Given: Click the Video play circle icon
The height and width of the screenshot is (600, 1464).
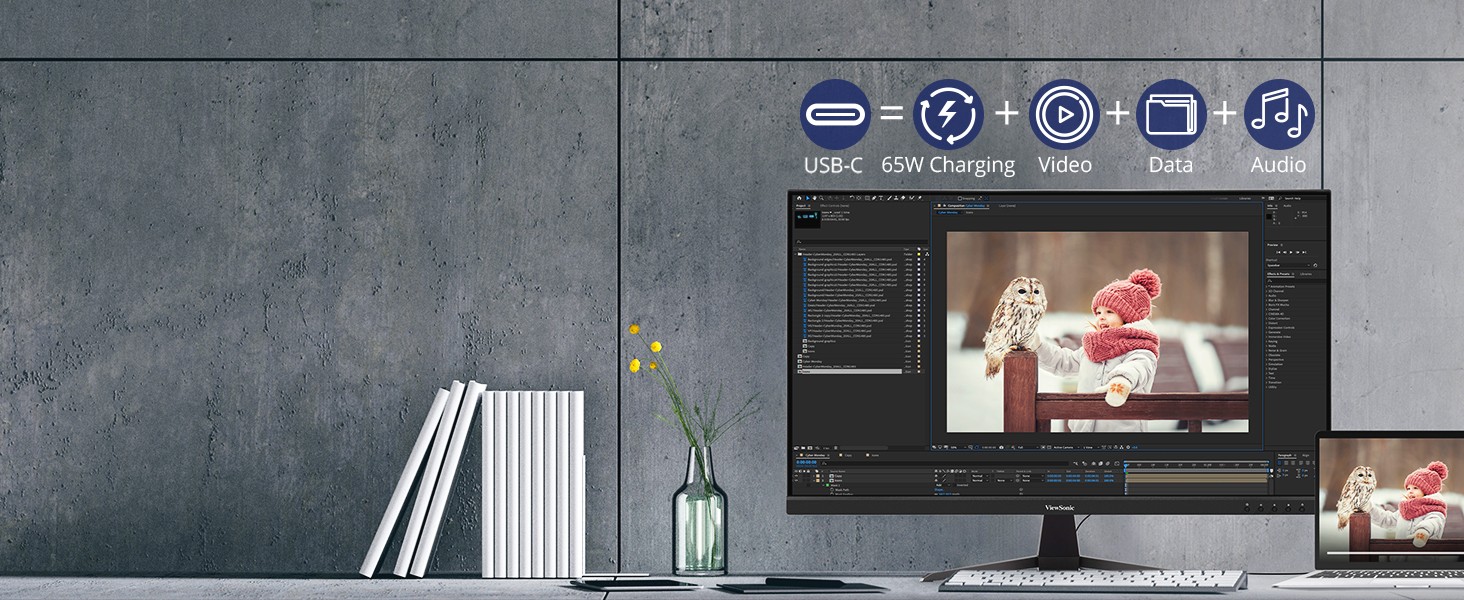Looking at the screenshot, I should [1064, 114].
